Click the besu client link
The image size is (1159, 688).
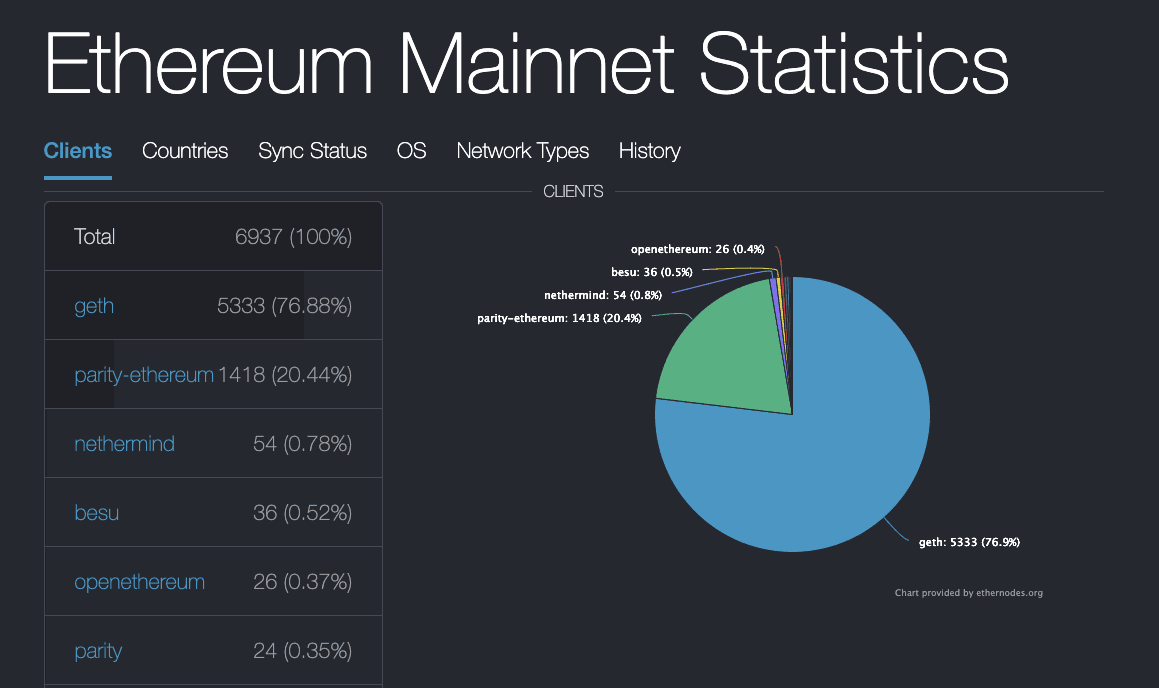pos(96,512)
